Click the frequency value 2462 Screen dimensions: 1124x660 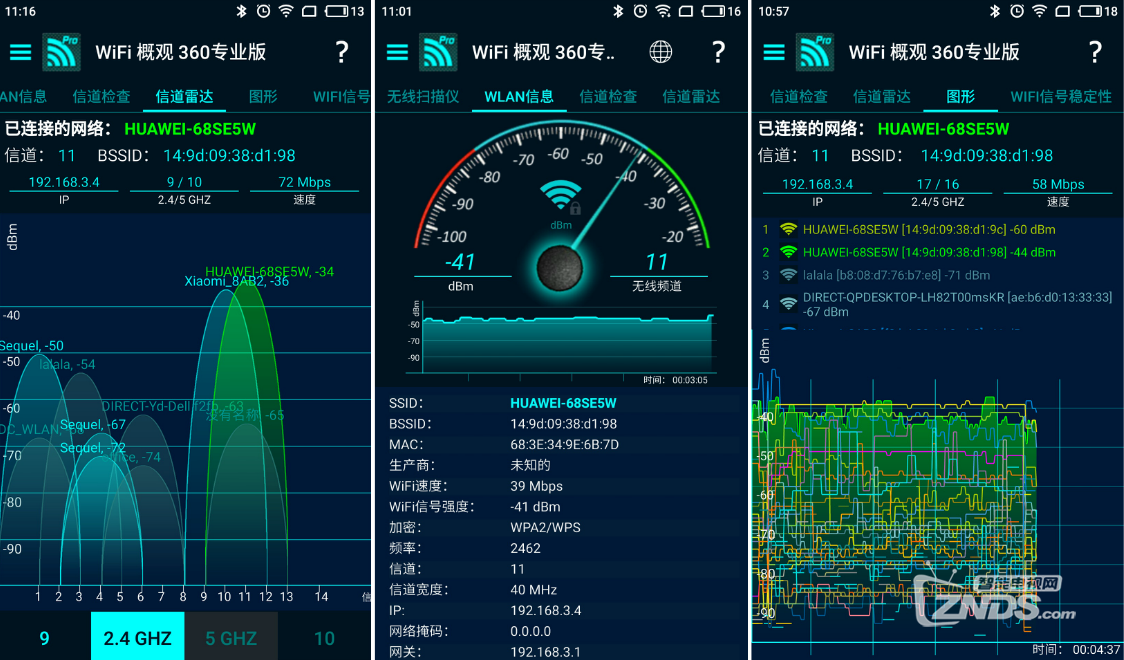point(525,548)
